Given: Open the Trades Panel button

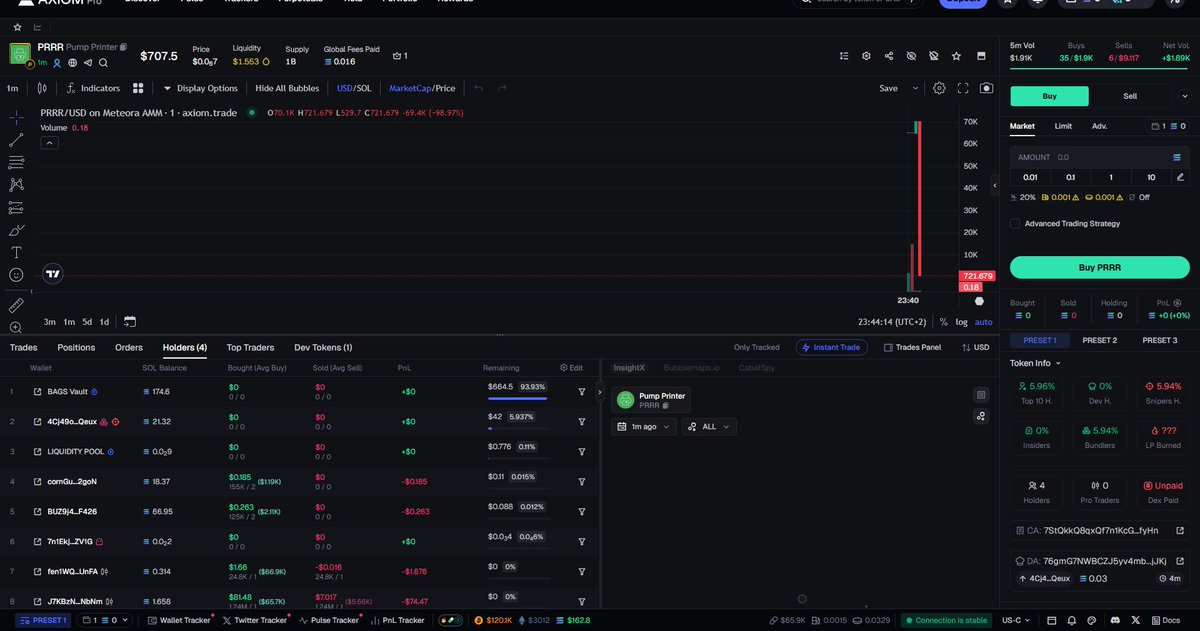Looking at the screenshot, I should pyautogui.click(x=913, y=347).
